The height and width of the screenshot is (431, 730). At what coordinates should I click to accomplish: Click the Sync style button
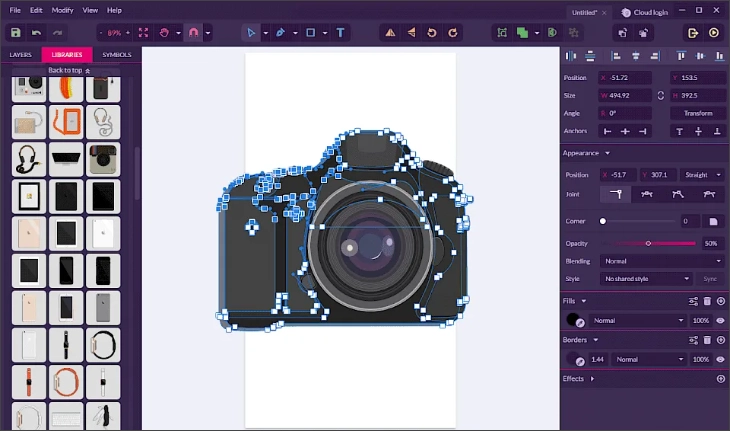[710, 279]
